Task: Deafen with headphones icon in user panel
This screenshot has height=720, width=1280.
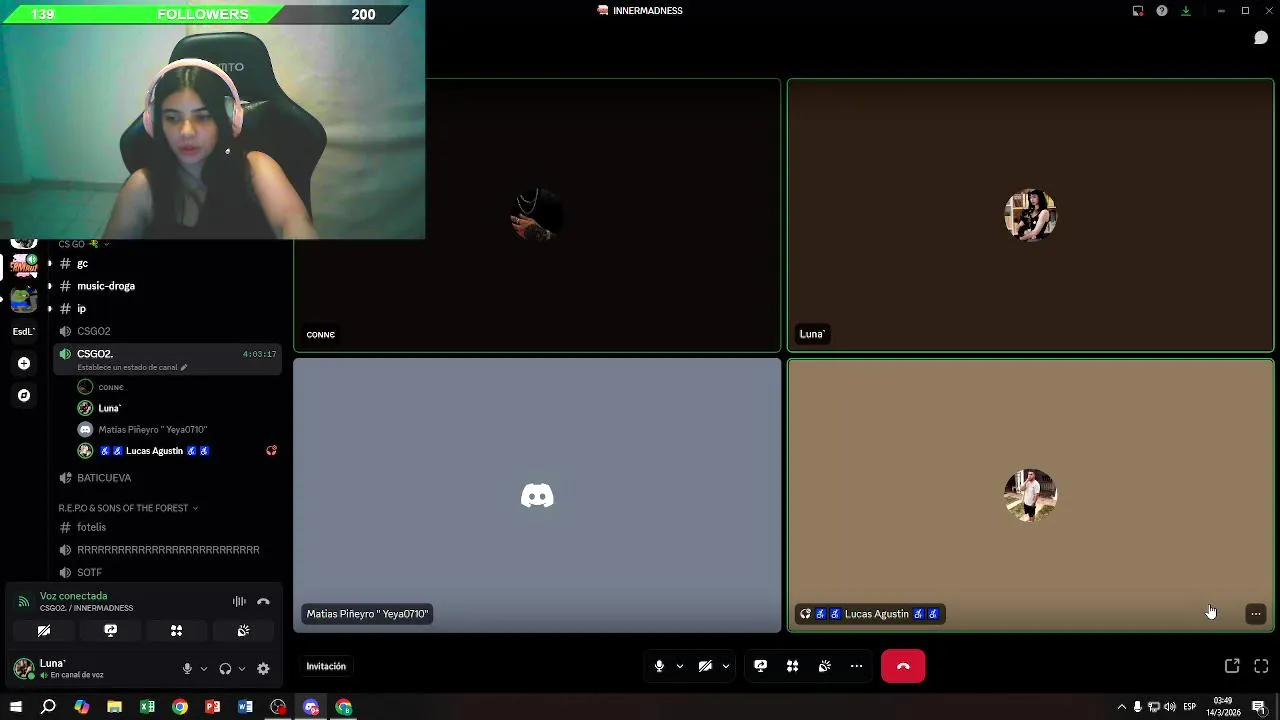Action: click(x=225, y=669)
